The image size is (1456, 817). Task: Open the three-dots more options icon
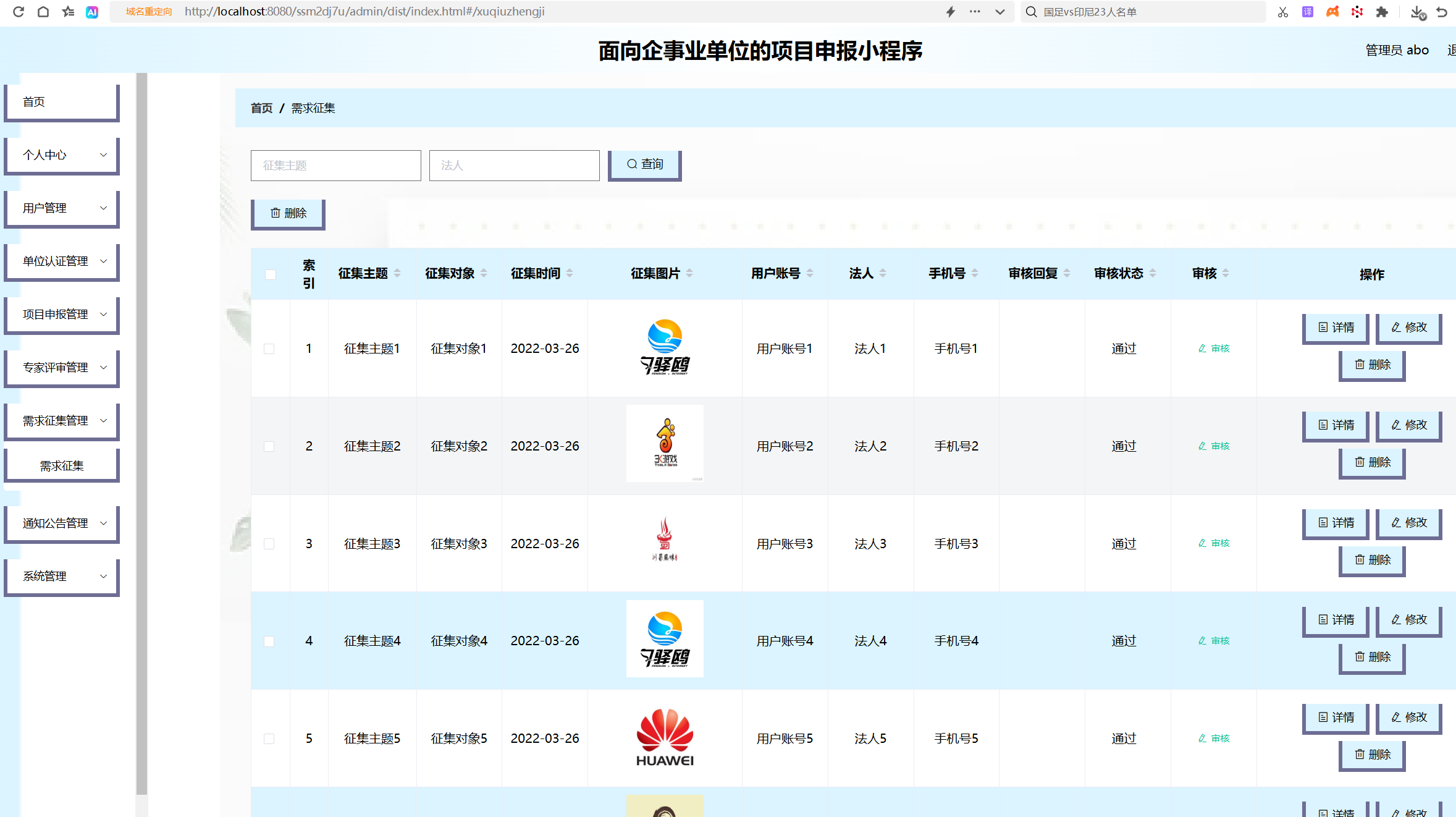tap(975, 12)
